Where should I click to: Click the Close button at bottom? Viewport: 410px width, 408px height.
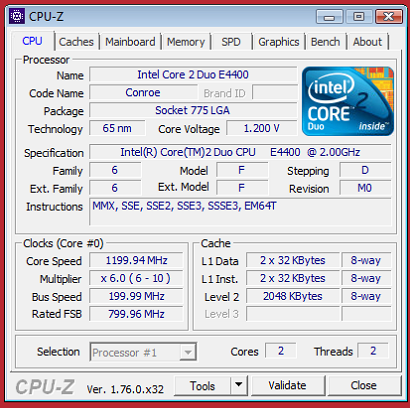(364, 385)
